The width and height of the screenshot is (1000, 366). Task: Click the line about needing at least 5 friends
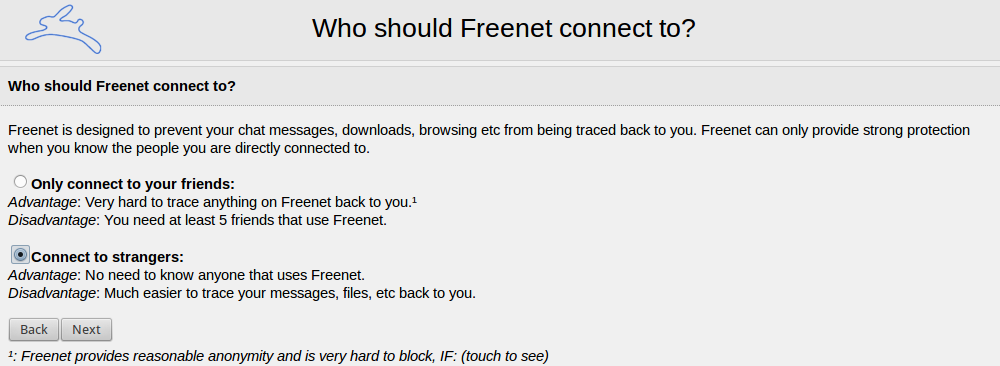(x=246, y=221)
